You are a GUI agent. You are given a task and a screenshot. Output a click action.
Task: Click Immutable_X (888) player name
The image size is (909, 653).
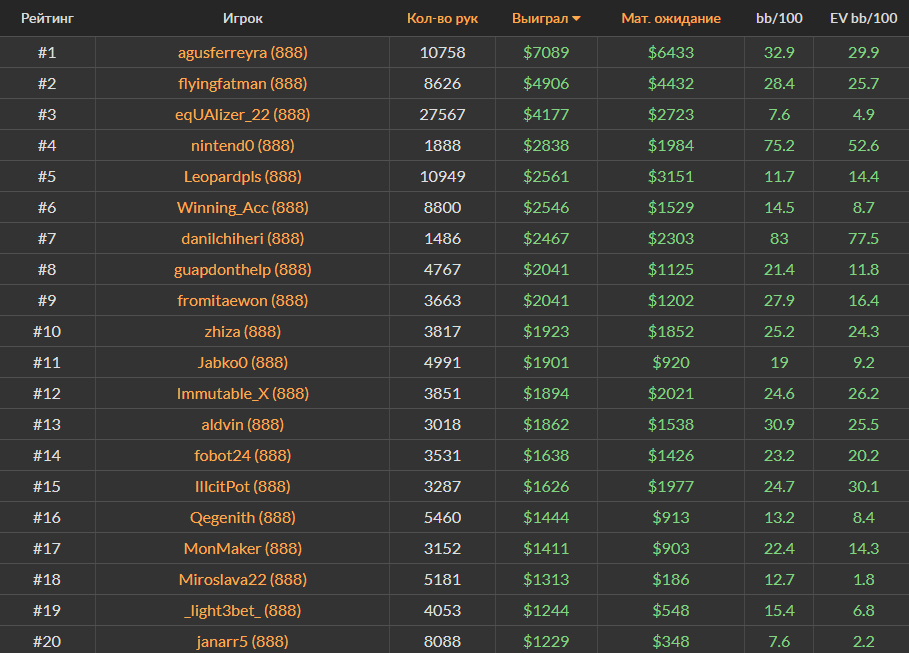tap(242, 393)
